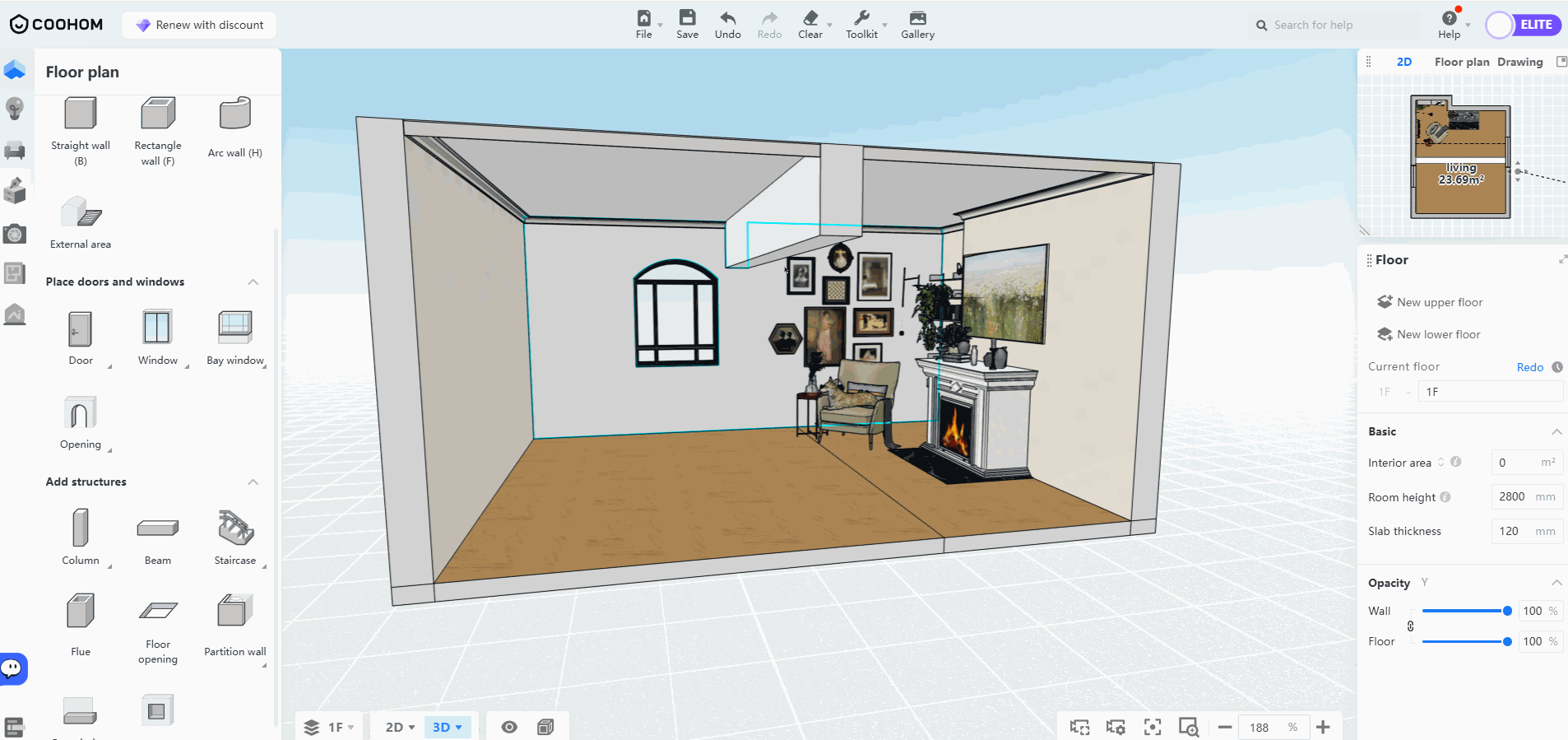Image resolution: width=1568 pixels, height=740 pixels.
Task: Open the Gallery from top toolbar
Action: tap(917, 24)
